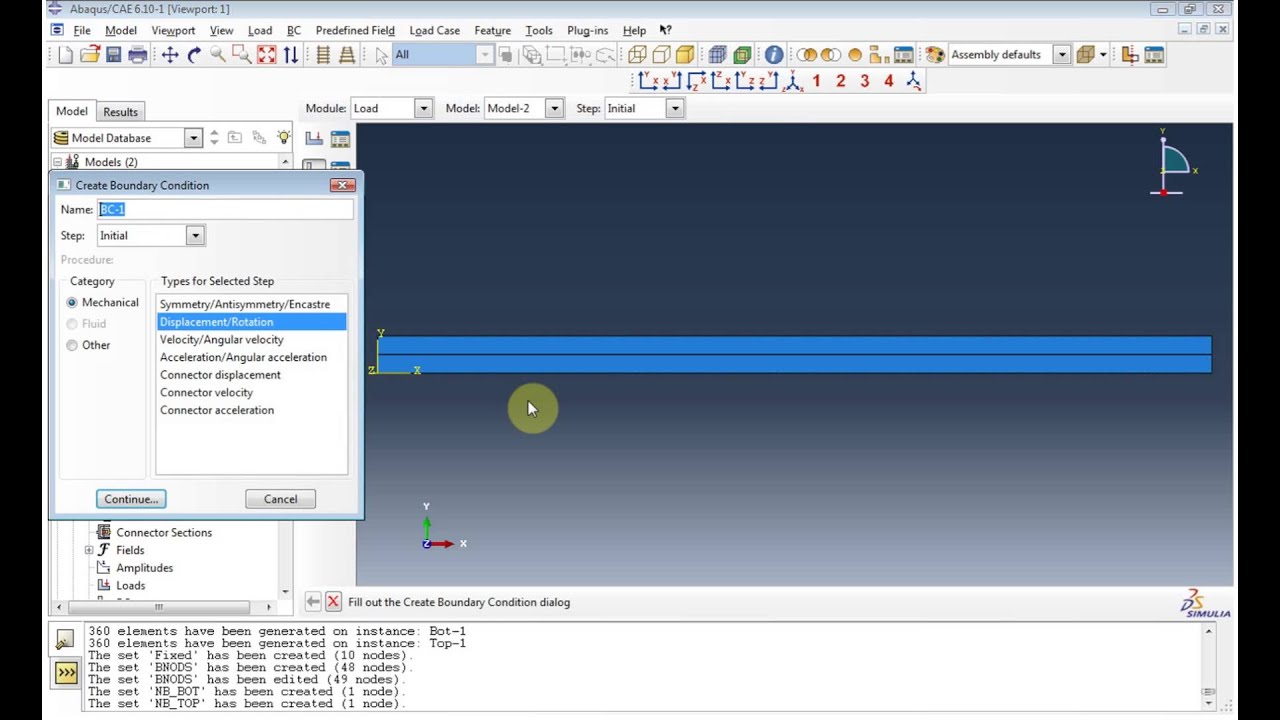Viewport: 1280px width, 720px height.
Task: Open the Predefined Field menu
Action: pos(355,30)
